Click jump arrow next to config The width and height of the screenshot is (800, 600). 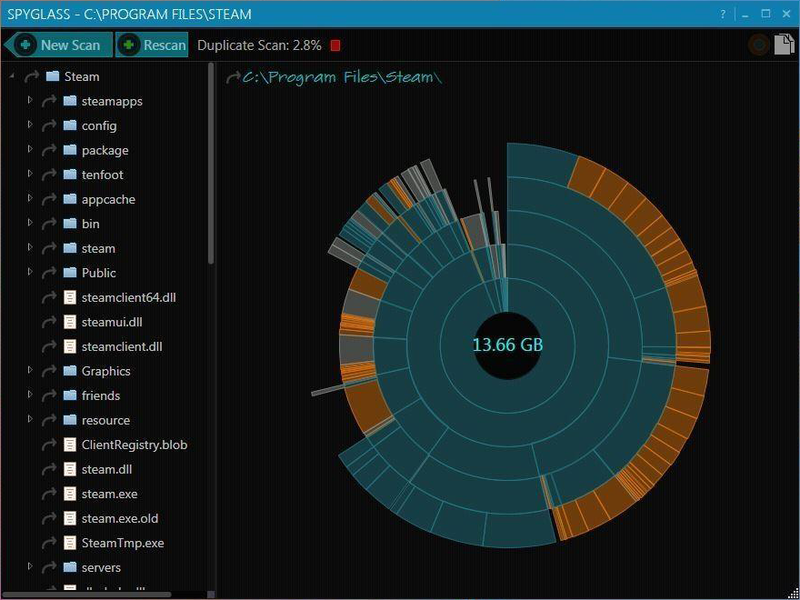point(49,126)
